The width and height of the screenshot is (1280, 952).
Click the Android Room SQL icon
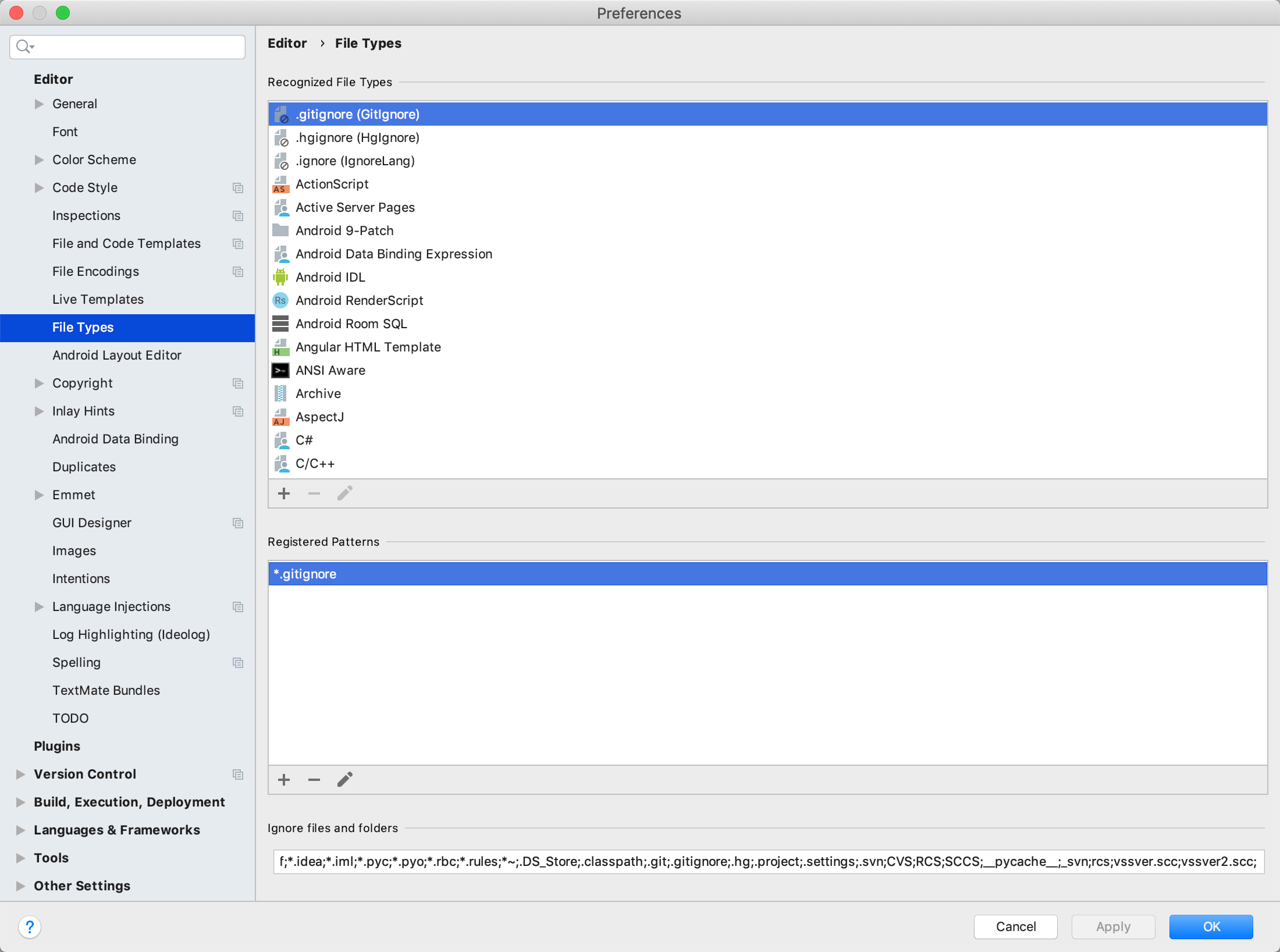[x=281, y=324]
